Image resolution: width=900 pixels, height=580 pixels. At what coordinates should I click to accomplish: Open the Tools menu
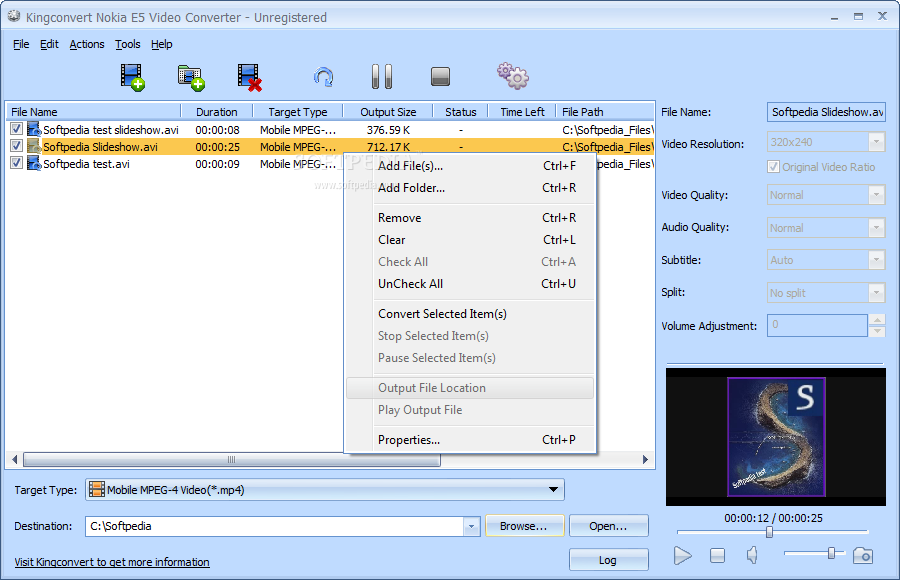point(127,44)
